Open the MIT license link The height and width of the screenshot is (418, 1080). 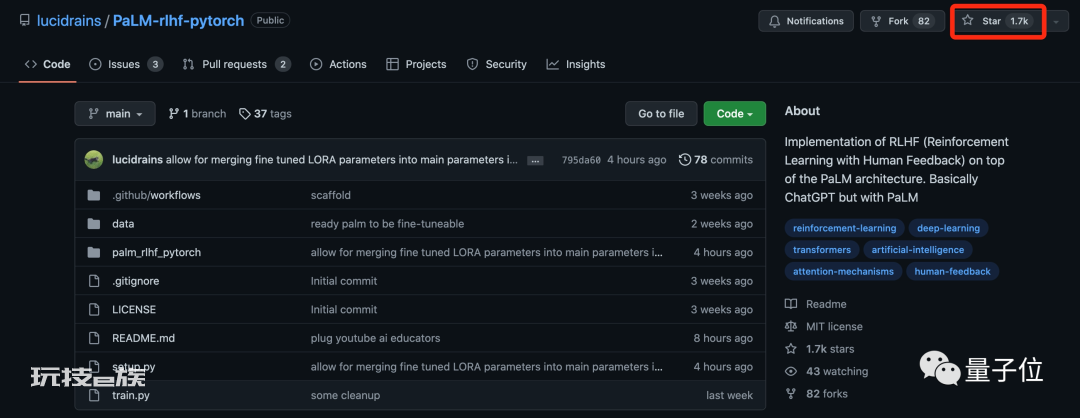824,326
